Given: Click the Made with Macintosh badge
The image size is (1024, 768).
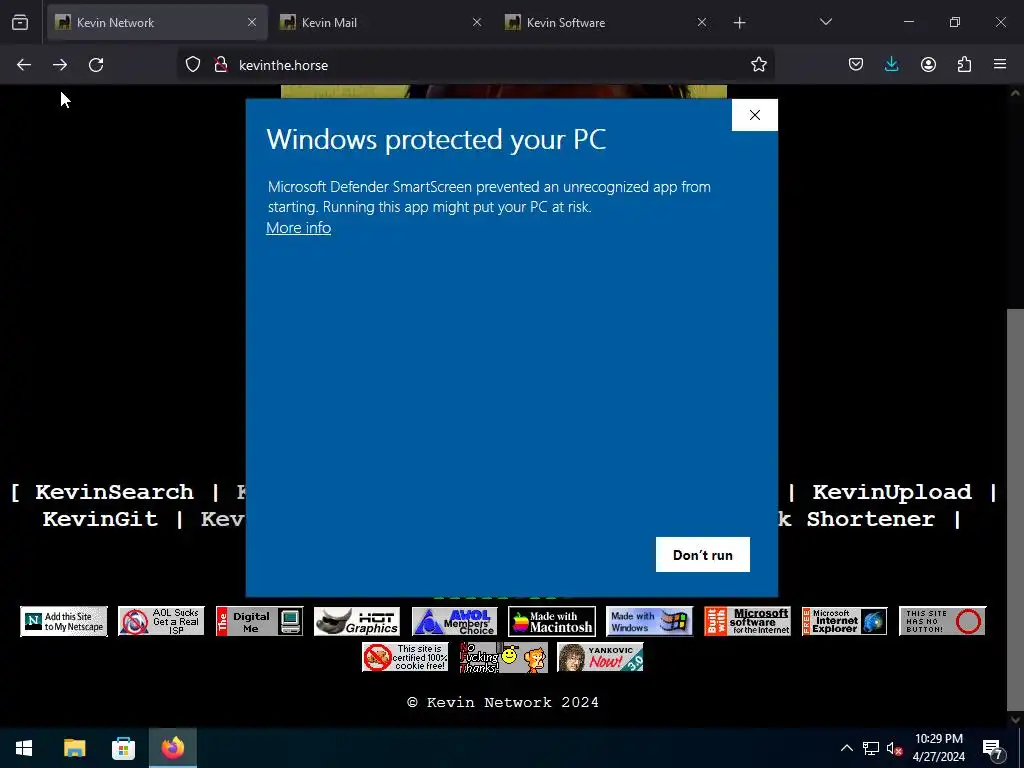Looking at the screenshot, I should pyautogui.click(x=552, y=621).
